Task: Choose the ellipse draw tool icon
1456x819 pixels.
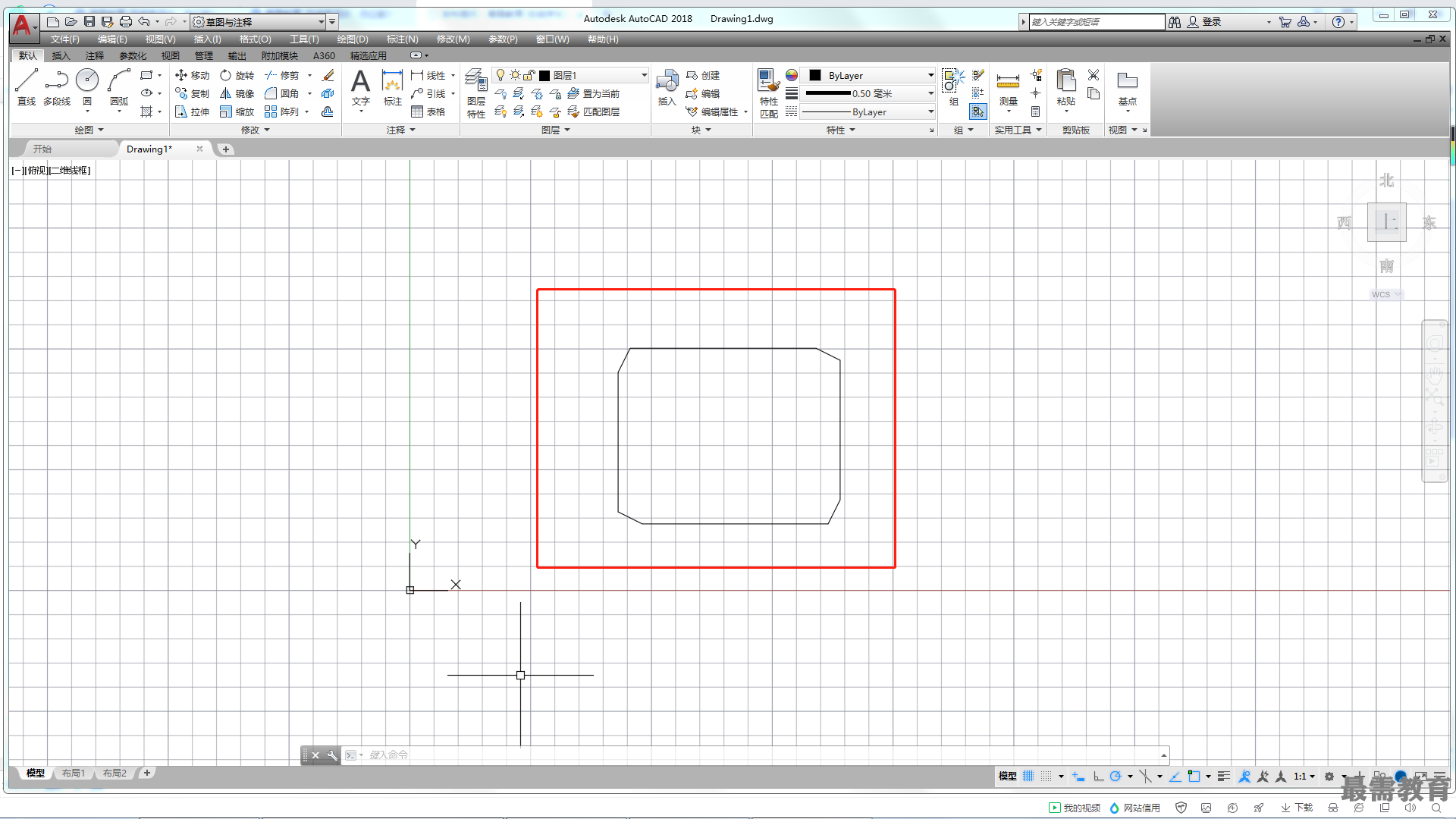Action: (146, 93)
